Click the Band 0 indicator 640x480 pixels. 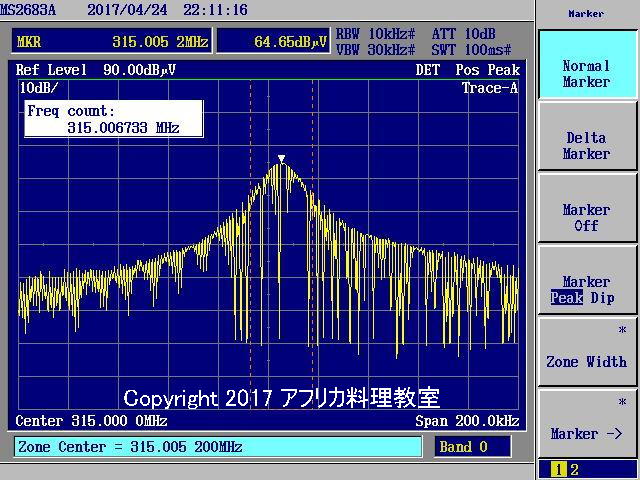(472, 447)
